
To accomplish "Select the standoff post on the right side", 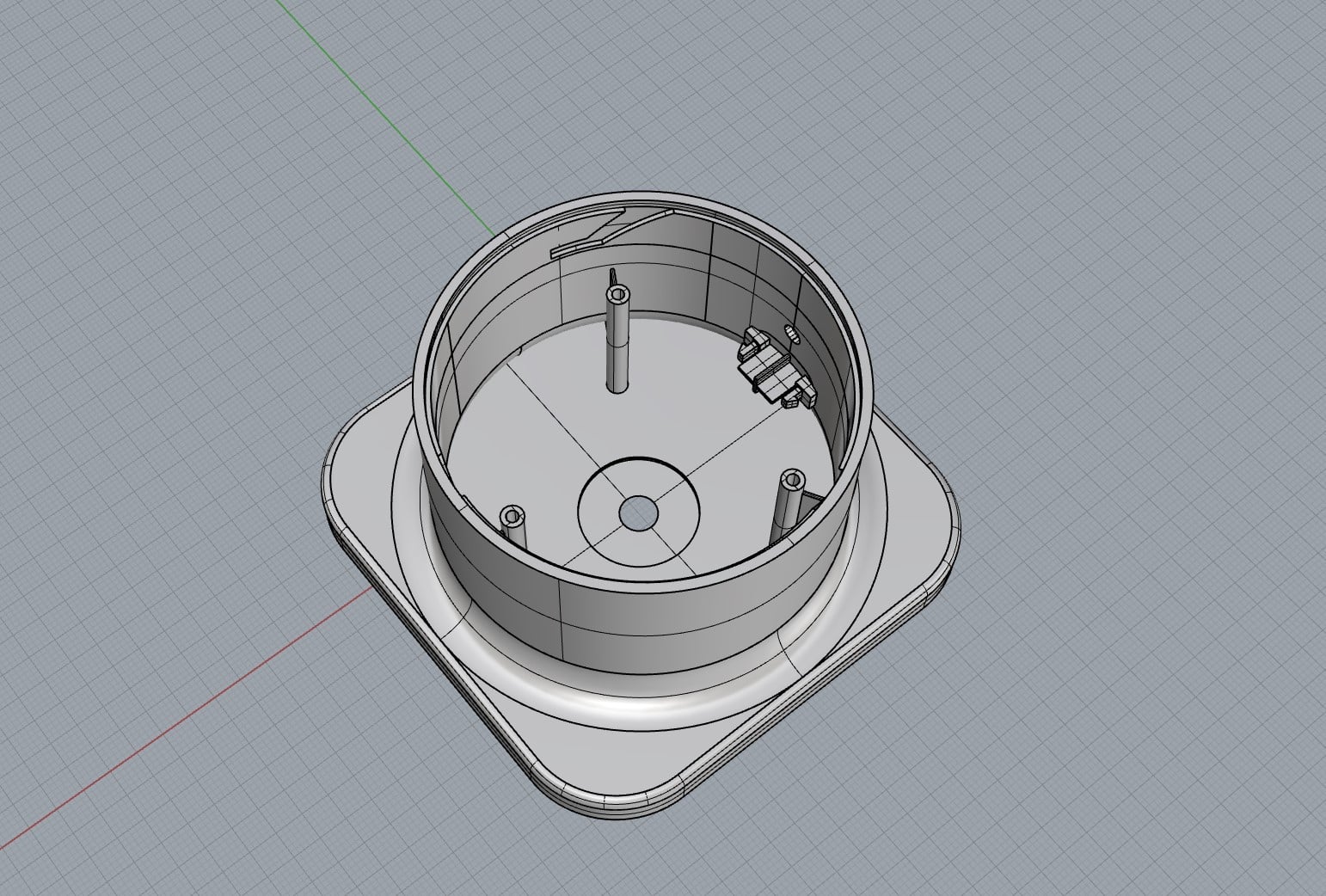I will click(789, 503).
